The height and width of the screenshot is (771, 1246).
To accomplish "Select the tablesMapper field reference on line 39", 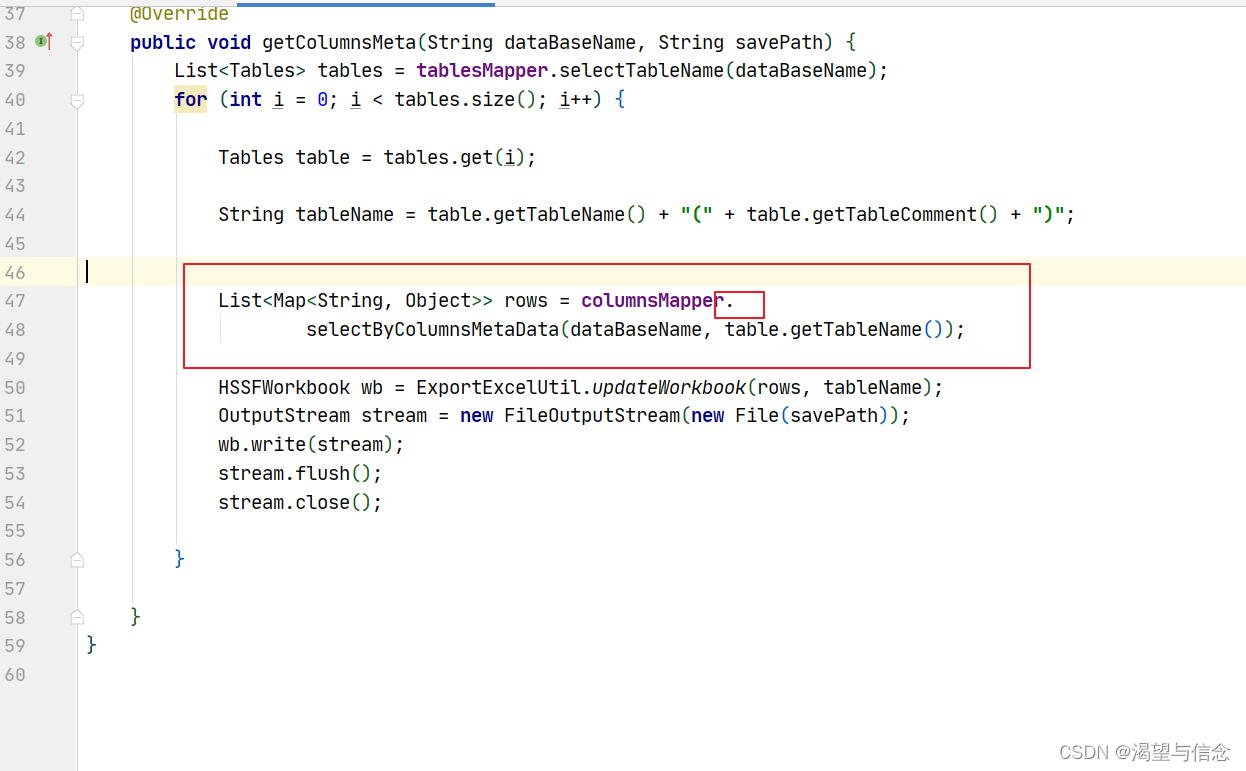I will [x=481, y=70].
